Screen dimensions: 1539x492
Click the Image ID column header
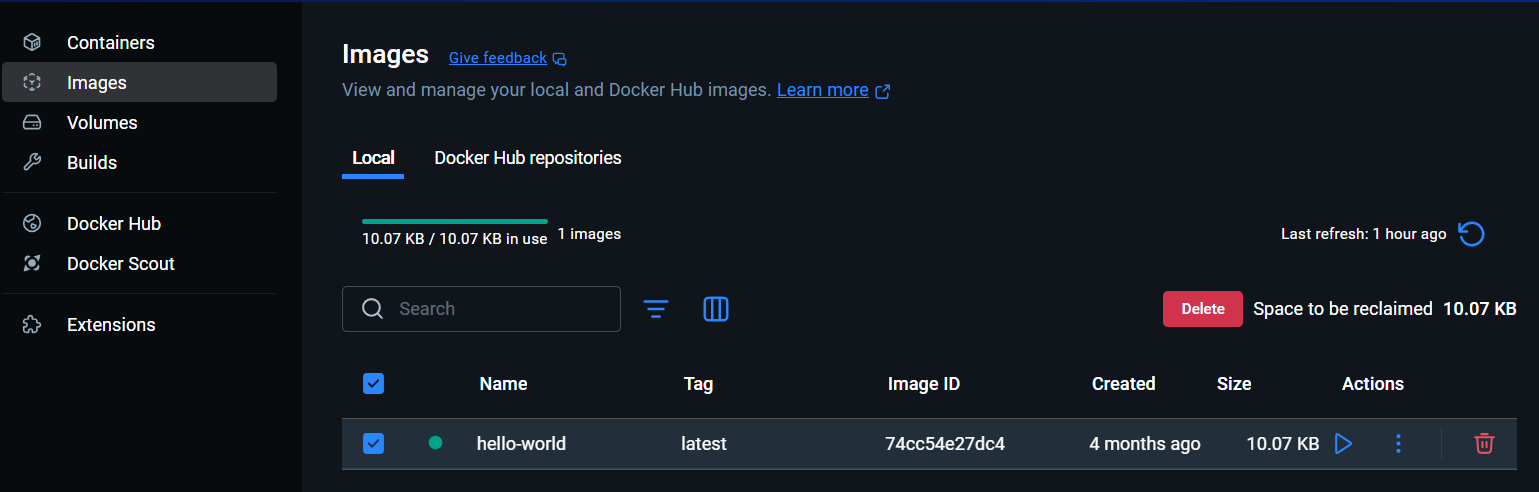pos(924,384)
